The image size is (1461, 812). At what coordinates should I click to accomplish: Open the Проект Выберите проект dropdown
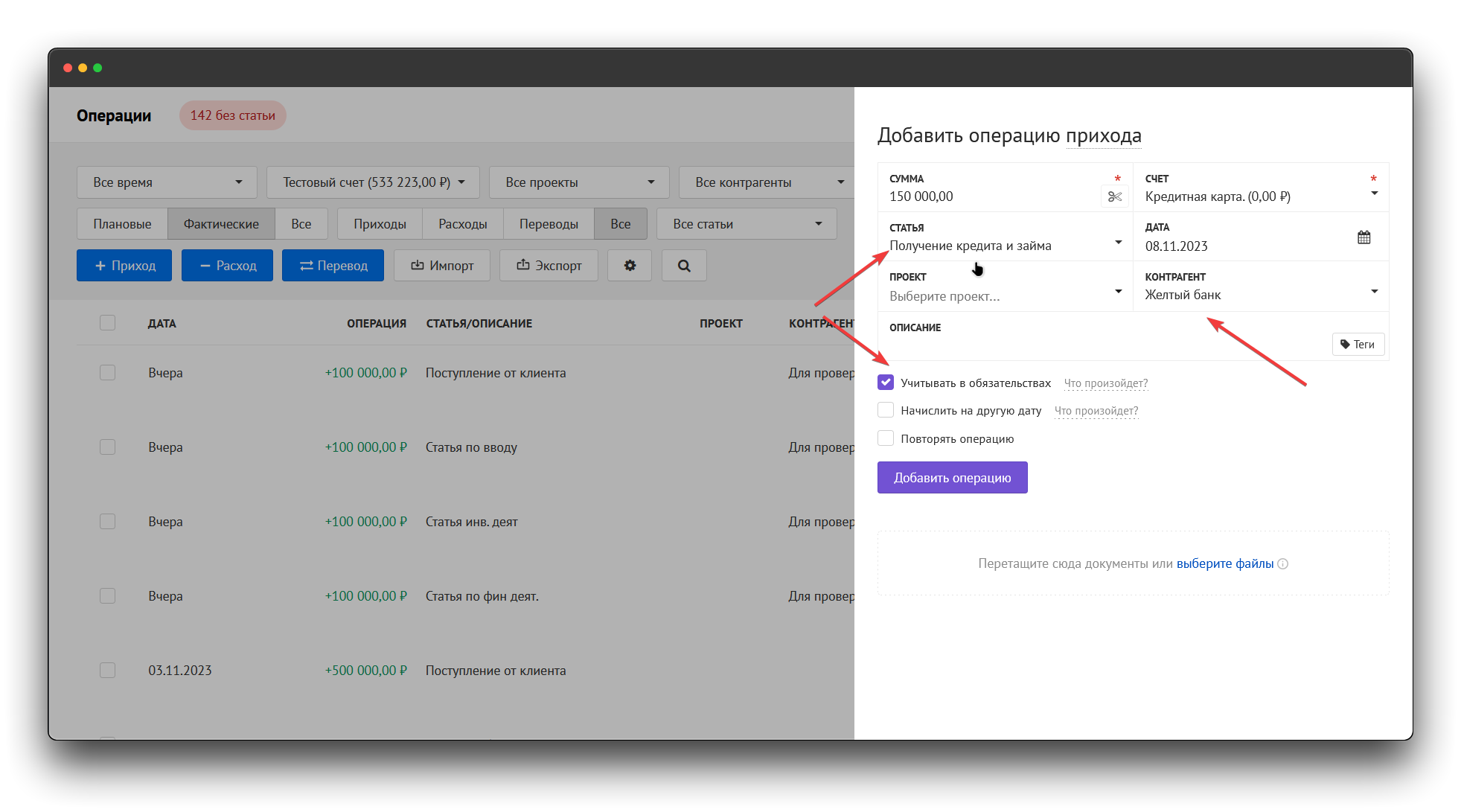pos(1006,287)
